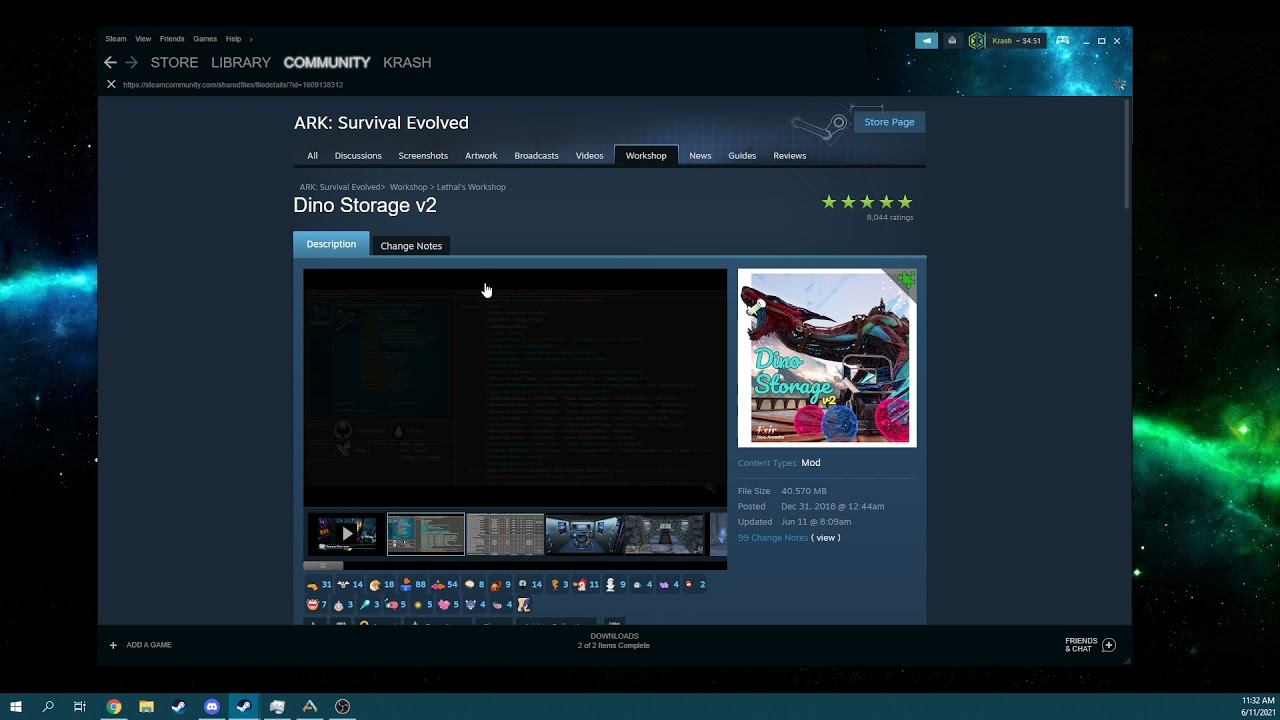Open the Windows Start menu
The image size is (1280, 720).
16,706
